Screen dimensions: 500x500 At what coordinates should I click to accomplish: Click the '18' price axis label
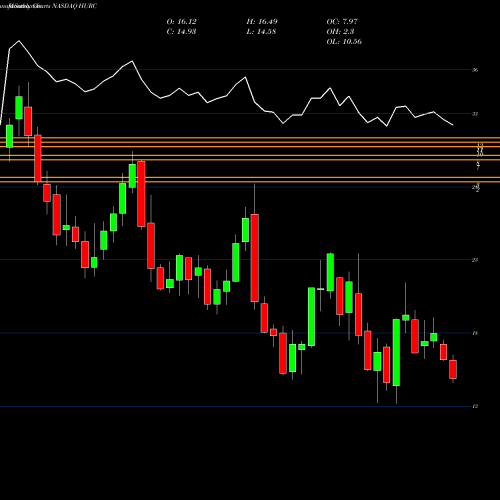(475, 333)
